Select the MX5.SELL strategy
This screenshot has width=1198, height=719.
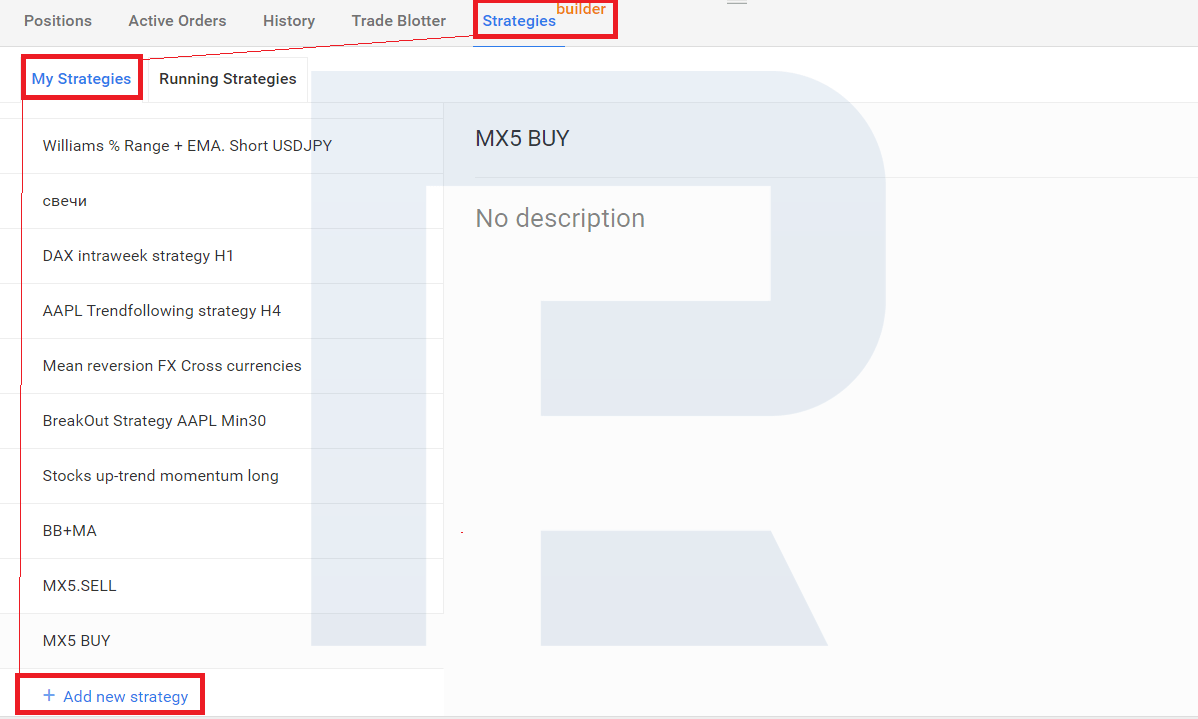[x=222, y=586]
